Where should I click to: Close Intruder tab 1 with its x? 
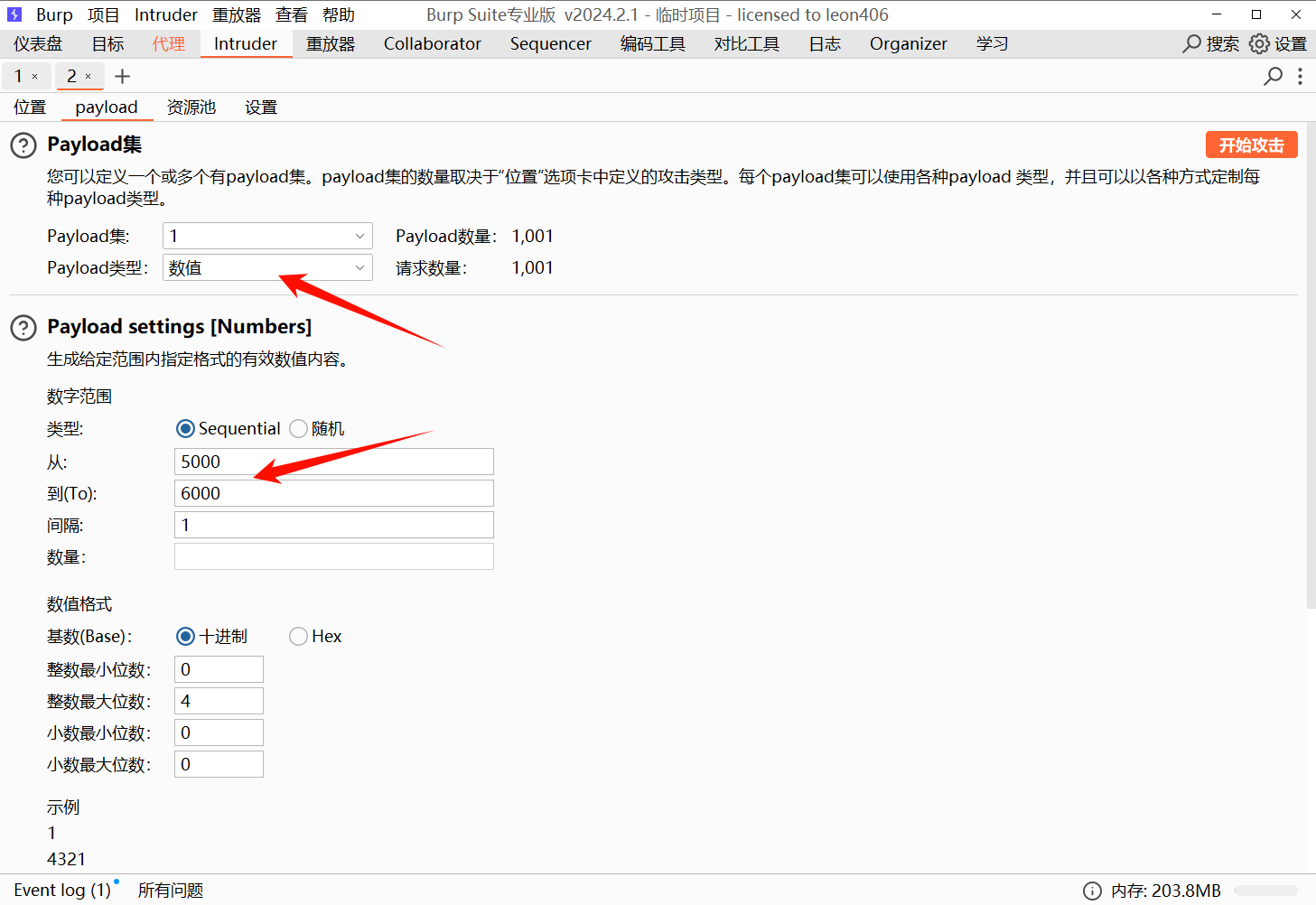(35, 77)
